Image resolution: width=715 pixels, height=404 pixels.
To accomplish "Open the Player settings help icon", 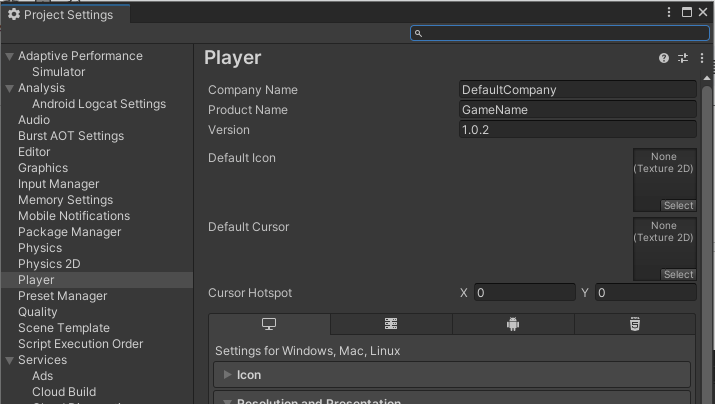I will [663, 58].
